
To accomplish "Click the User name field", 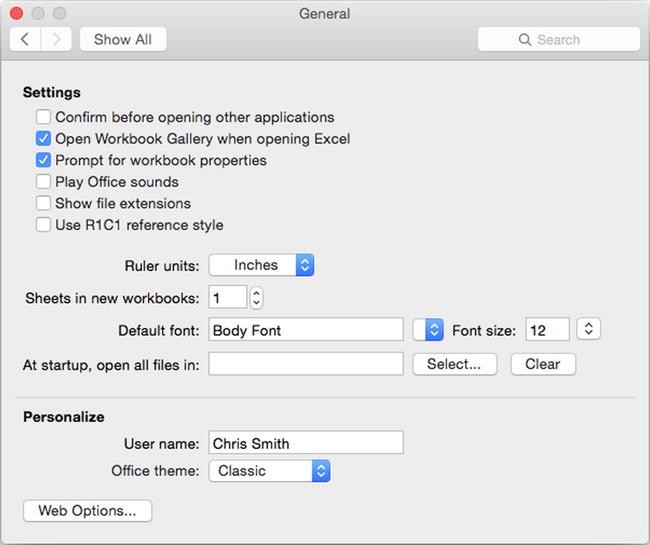I will [x=306, y=443].
